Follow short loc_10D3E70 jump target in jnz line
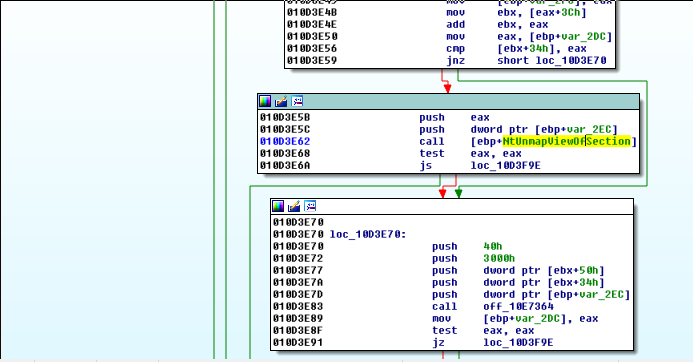This screenshot has height=362, width=693. (x=552, y=61)
